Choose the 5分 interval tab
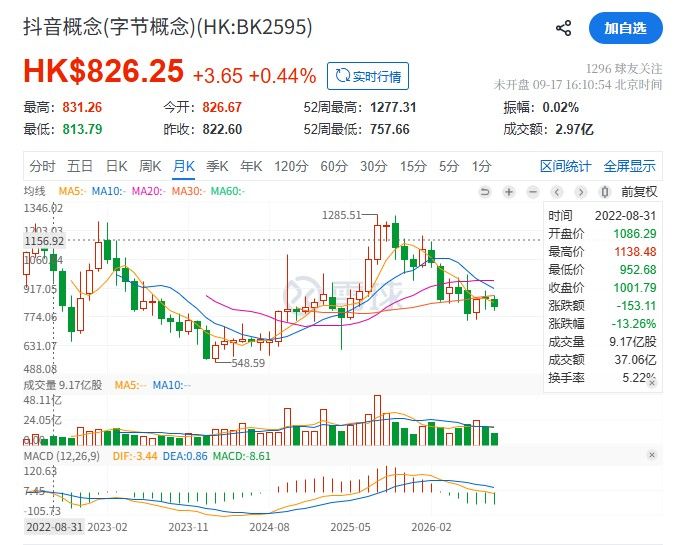 point(449,166)
